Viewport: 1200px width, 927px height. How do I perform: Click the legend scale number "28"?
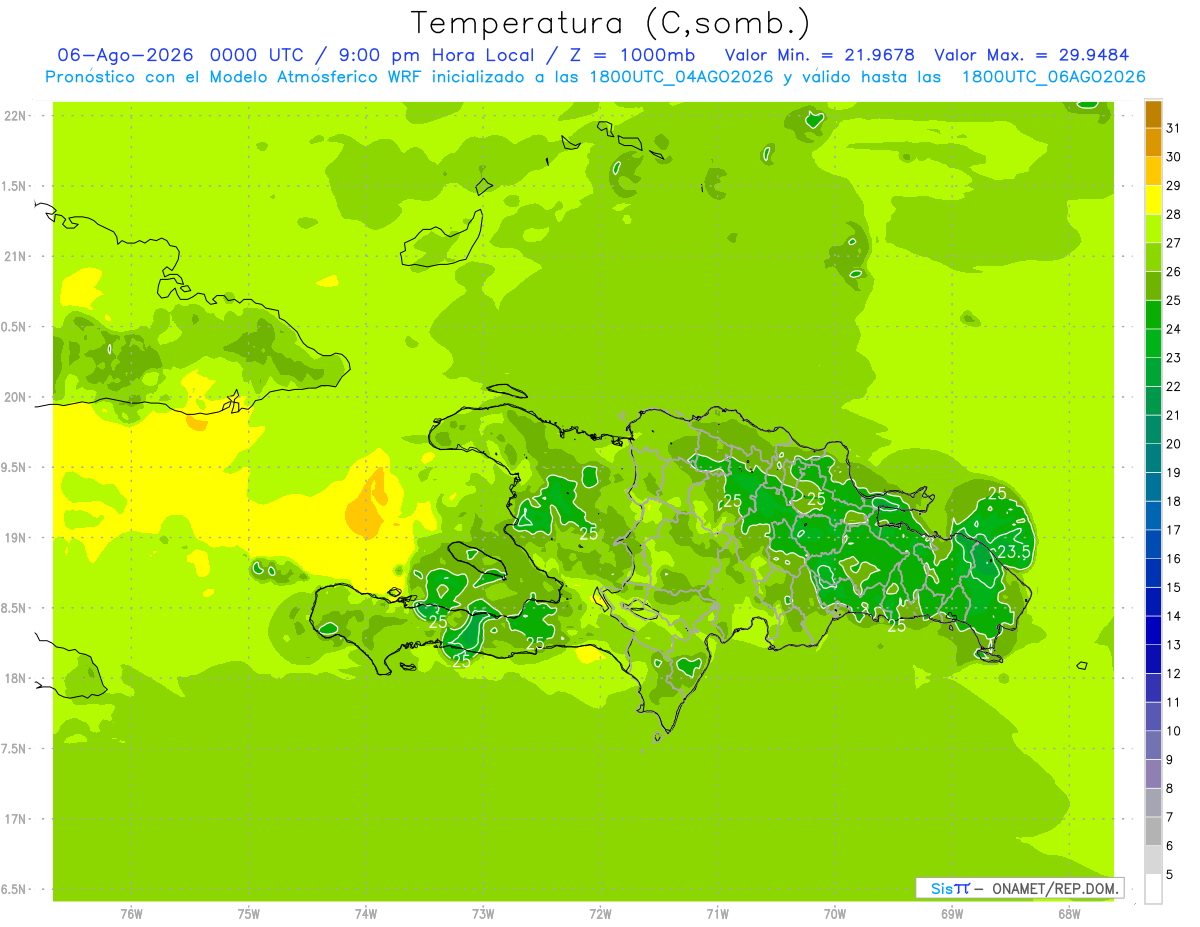1174,214
